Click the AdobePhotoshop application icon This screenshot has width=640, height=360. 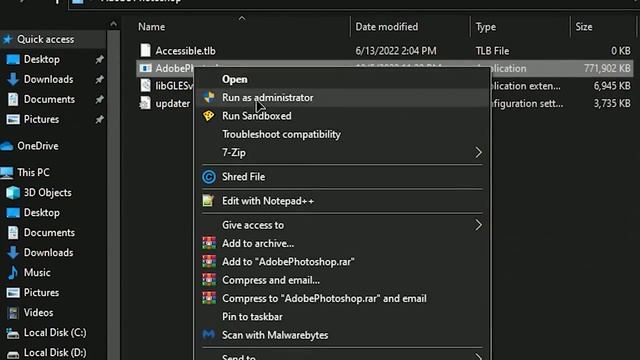145,68
